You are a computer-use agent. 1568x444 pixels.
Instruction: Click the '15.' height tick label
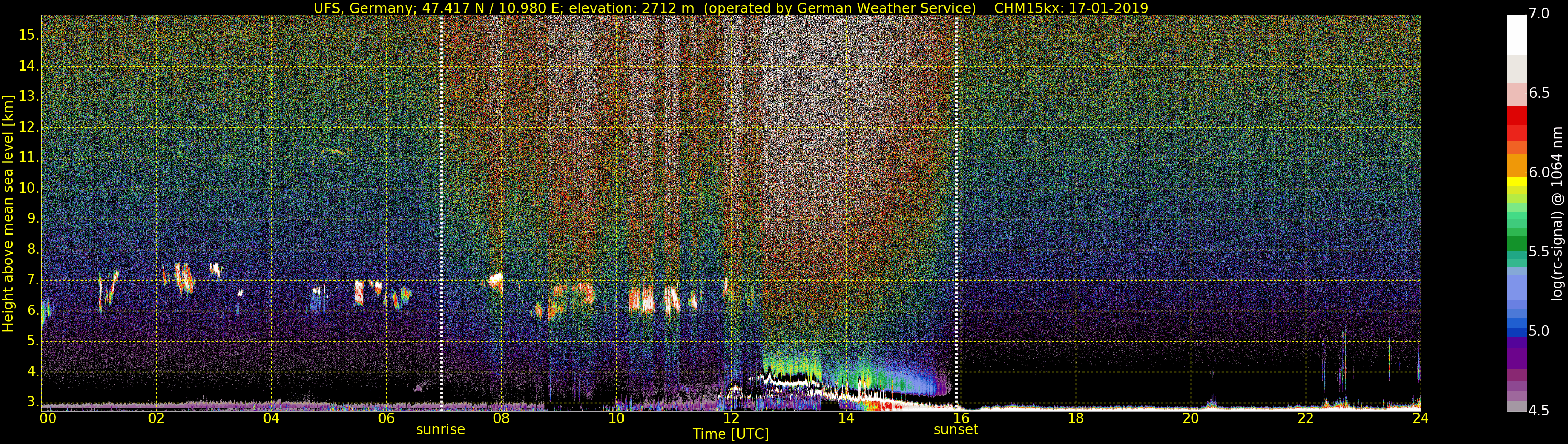(29, 34)
